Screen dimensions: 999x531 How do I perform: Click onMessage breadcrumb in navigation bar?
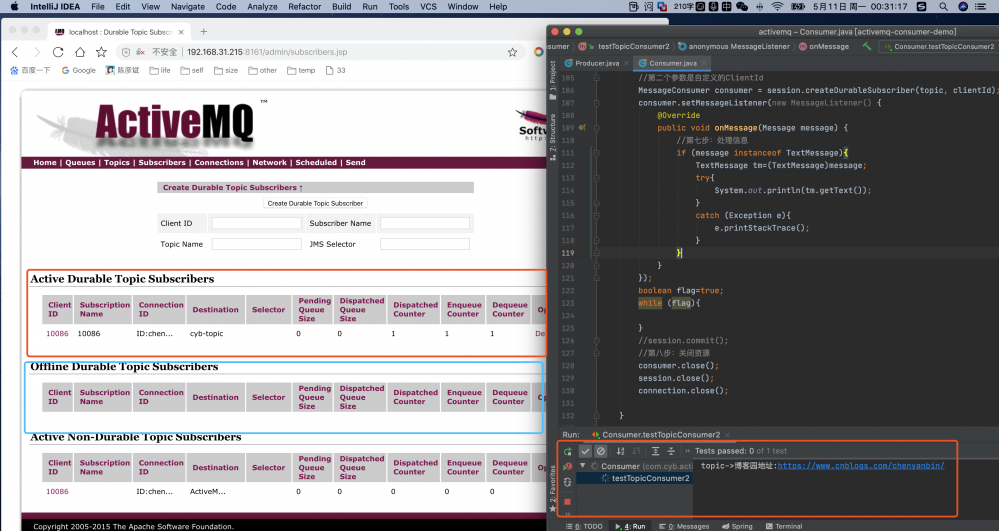[x=824, y=47]
